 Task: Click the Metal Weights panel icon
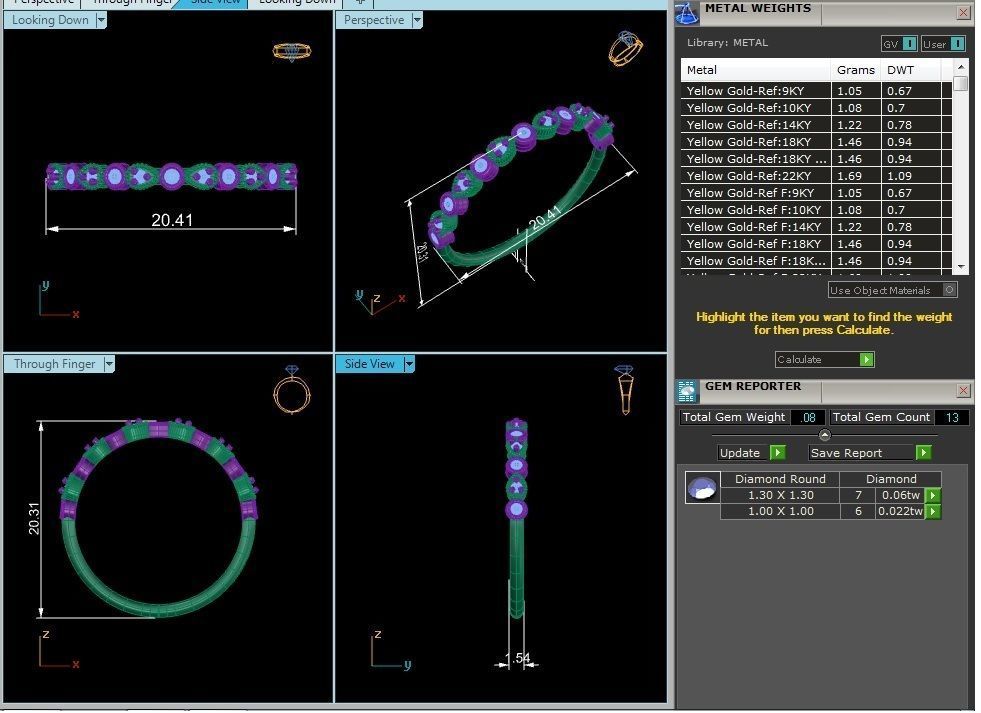[686, 12]
